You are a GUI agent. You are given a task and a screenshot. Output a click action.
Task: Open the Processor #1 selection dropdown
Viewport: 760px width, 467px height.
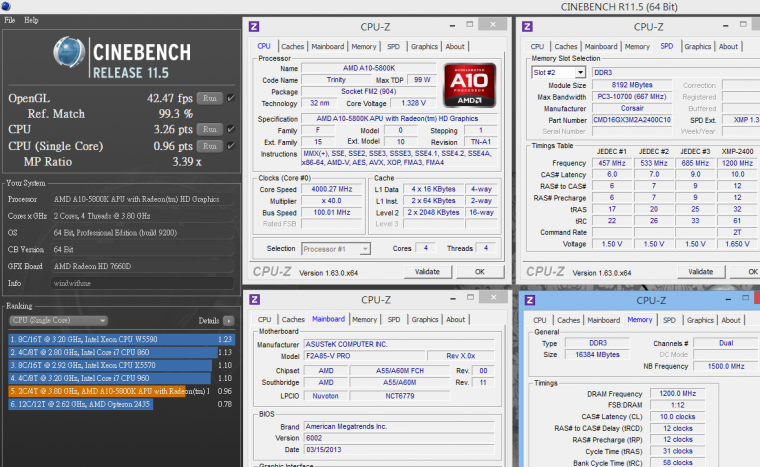336,248
